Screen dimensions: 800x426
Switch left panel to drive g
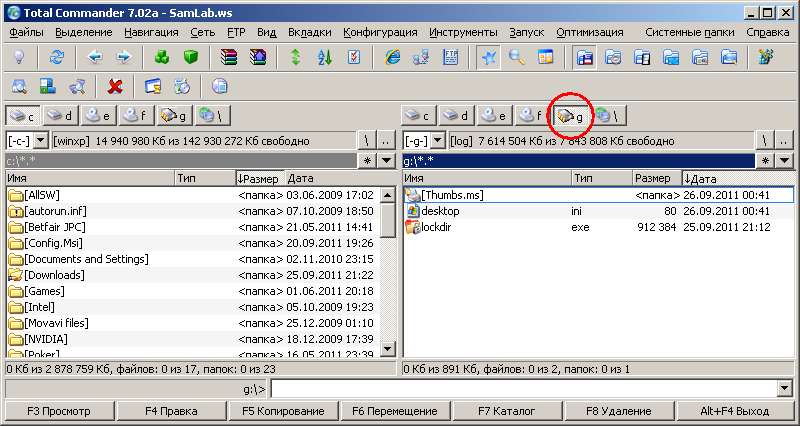174,116
